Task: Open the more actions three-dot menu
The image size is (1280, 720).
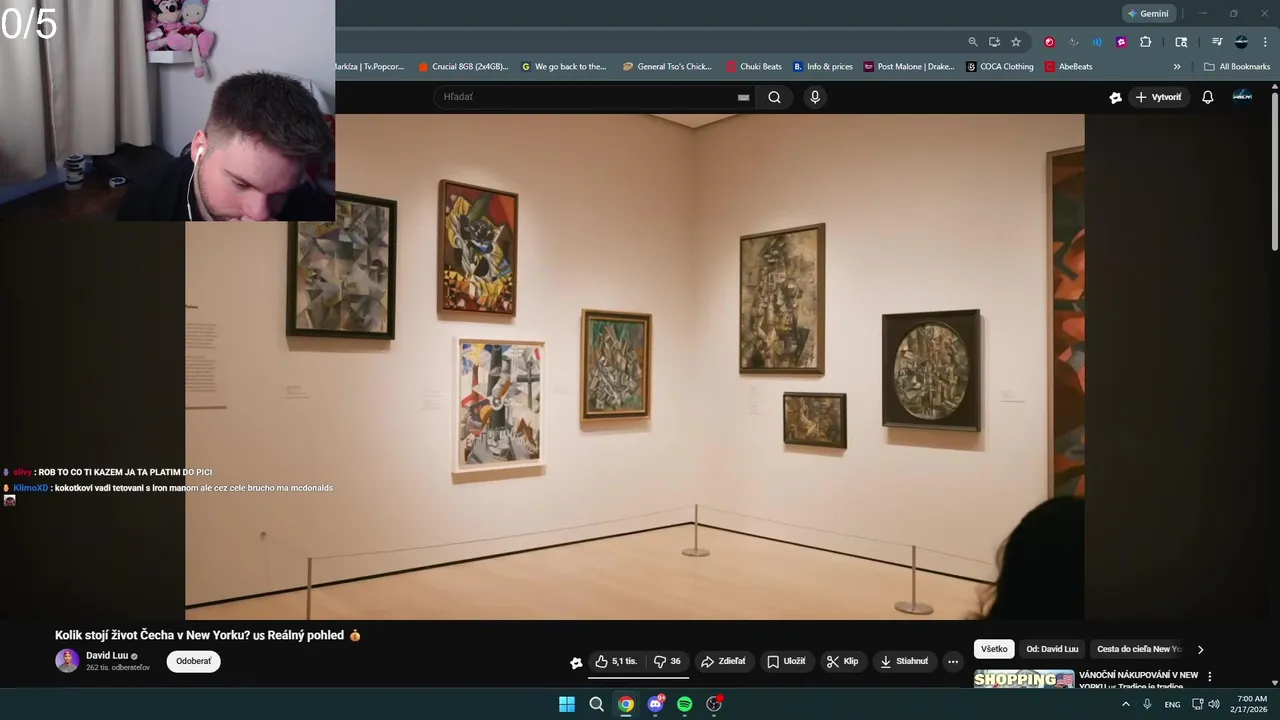Action: pyautogui.click(x=953, y=661)
